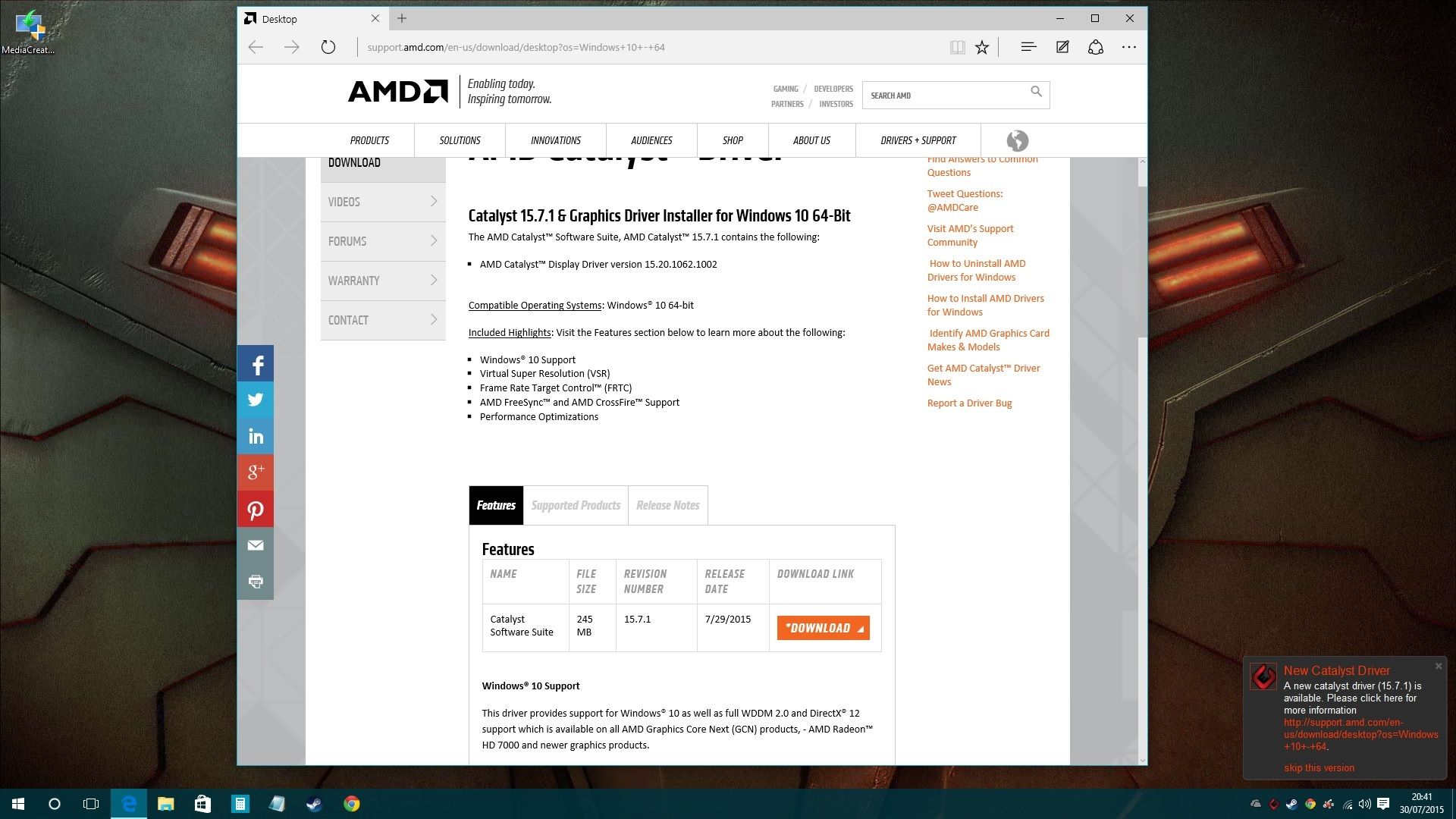Expand the CONTACT sidebar item
This screenshot has height=819, width=1456.
tap(383, 320)
